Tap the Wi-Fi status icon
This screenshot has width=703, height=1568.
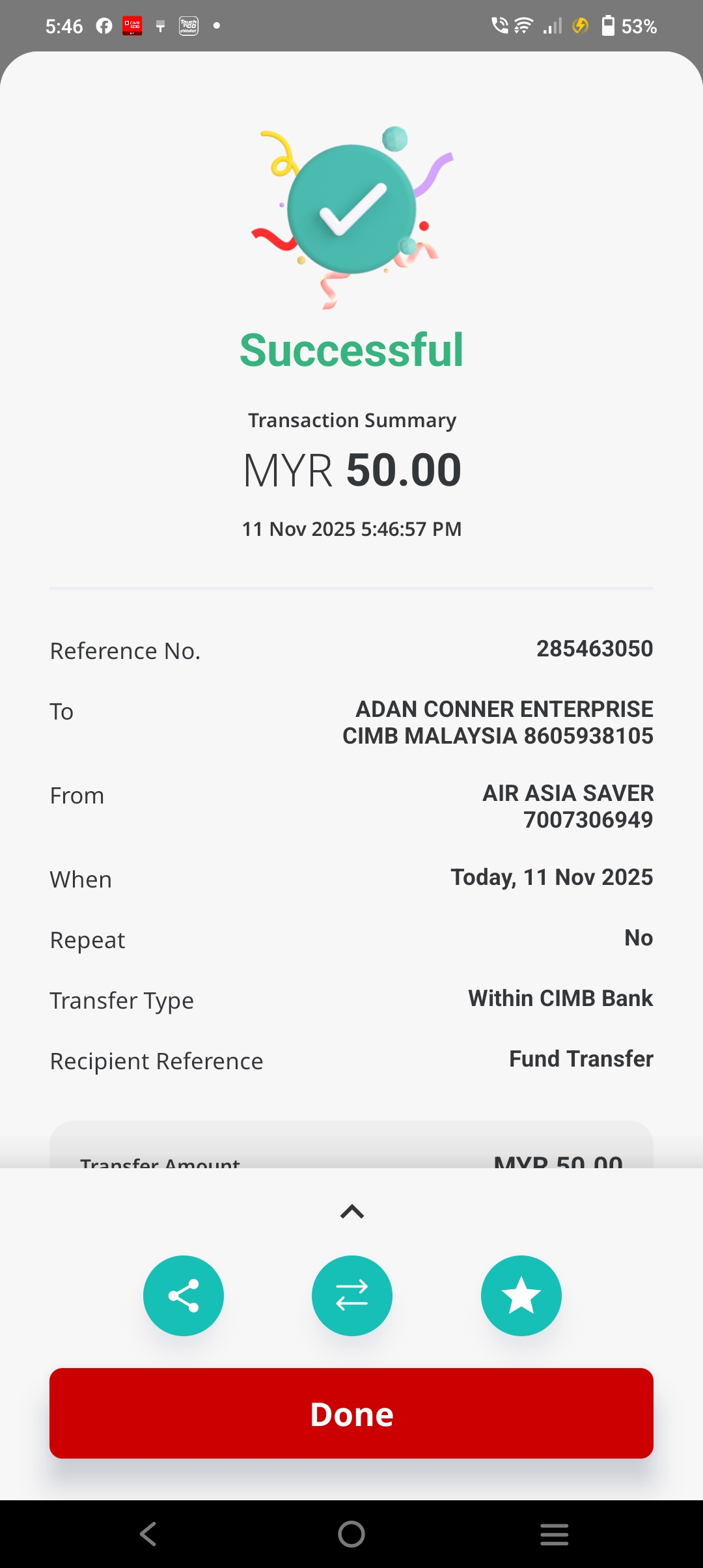(523, 26)
